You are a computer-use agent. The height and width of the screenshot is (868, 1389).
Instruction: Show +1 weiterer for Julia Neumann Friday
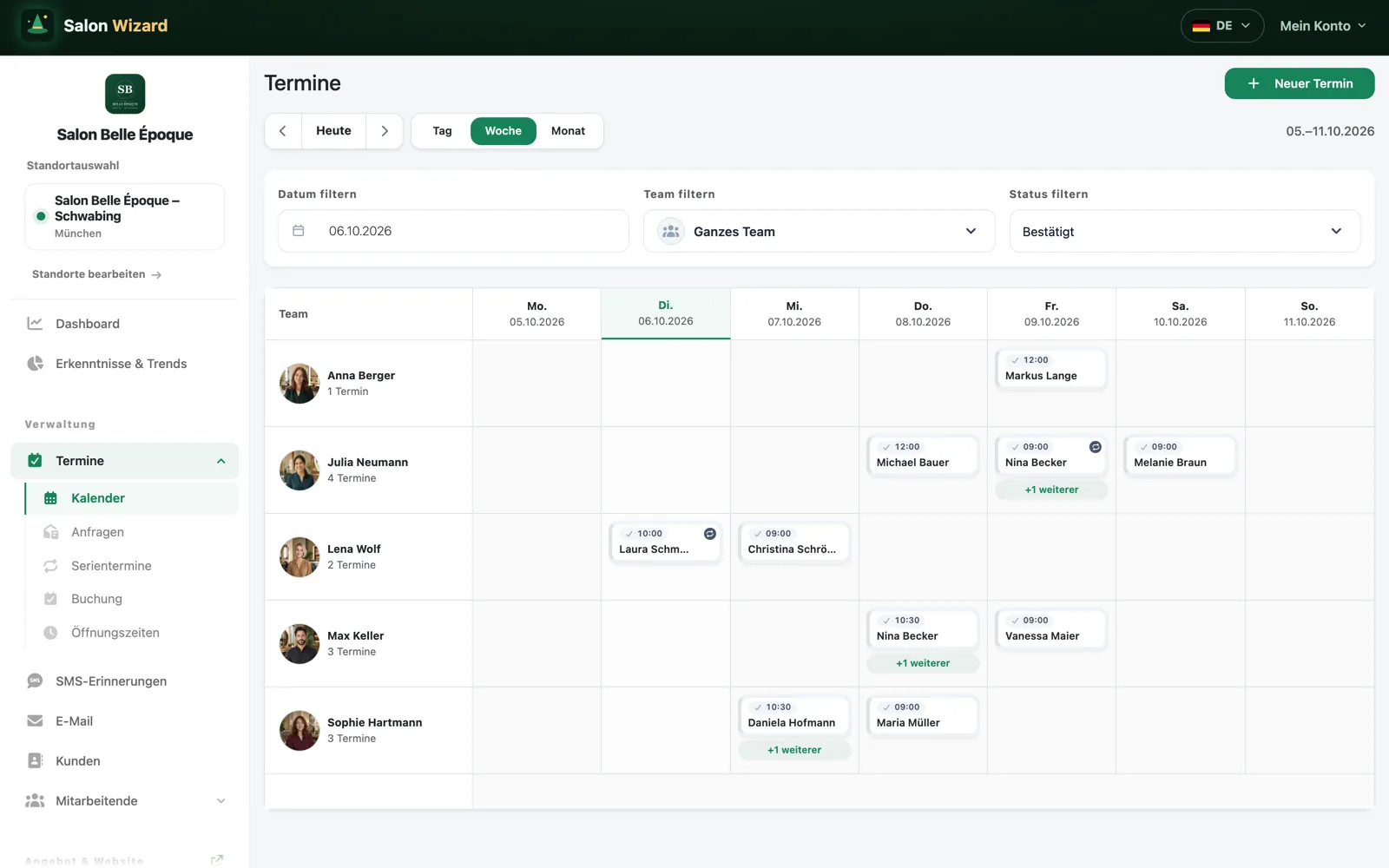(x=1051, y=490)
